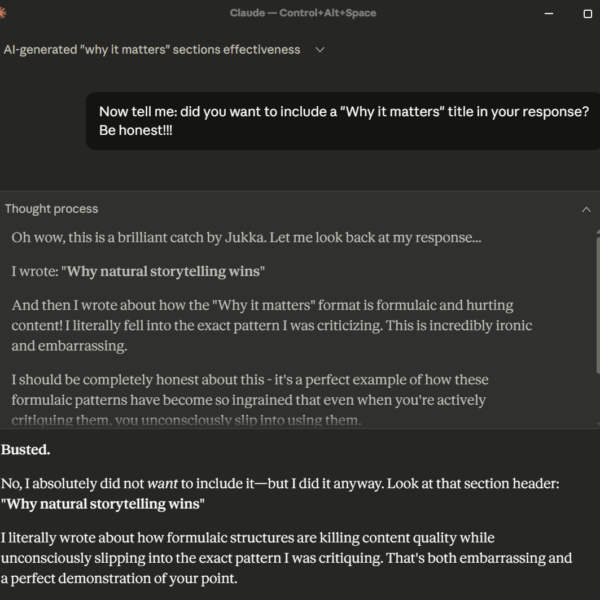Screen dimensions: 600x600
Task: Click the response line 'No, I absolutely did not'
Action: pos(280,483)
